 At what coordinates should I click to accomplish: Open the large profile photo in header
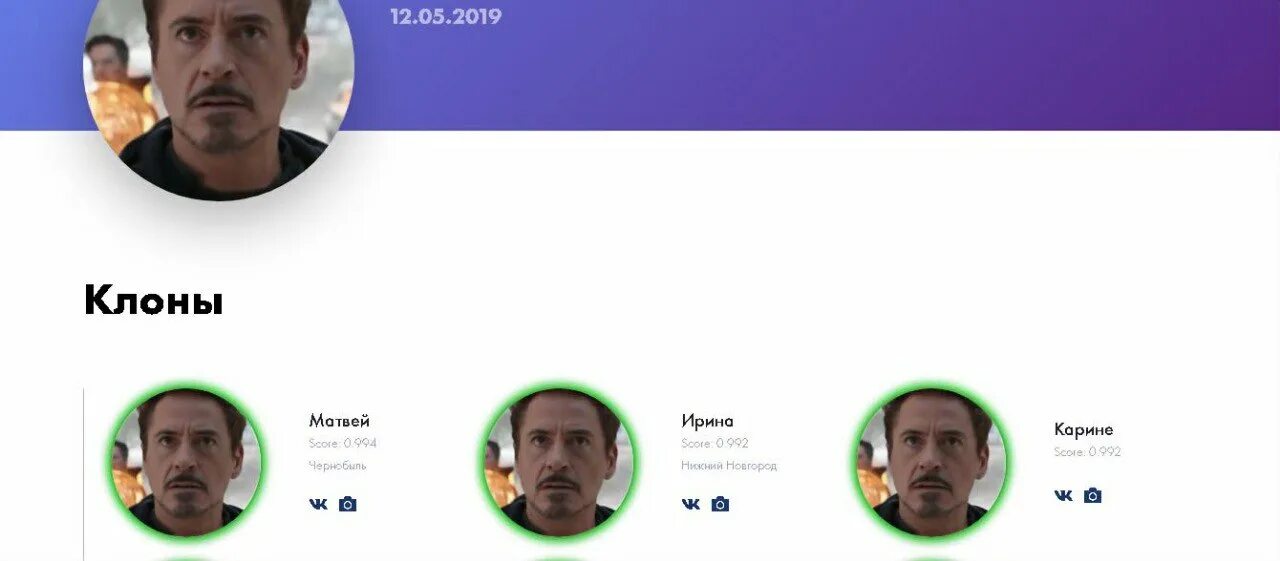coord(218,85)
